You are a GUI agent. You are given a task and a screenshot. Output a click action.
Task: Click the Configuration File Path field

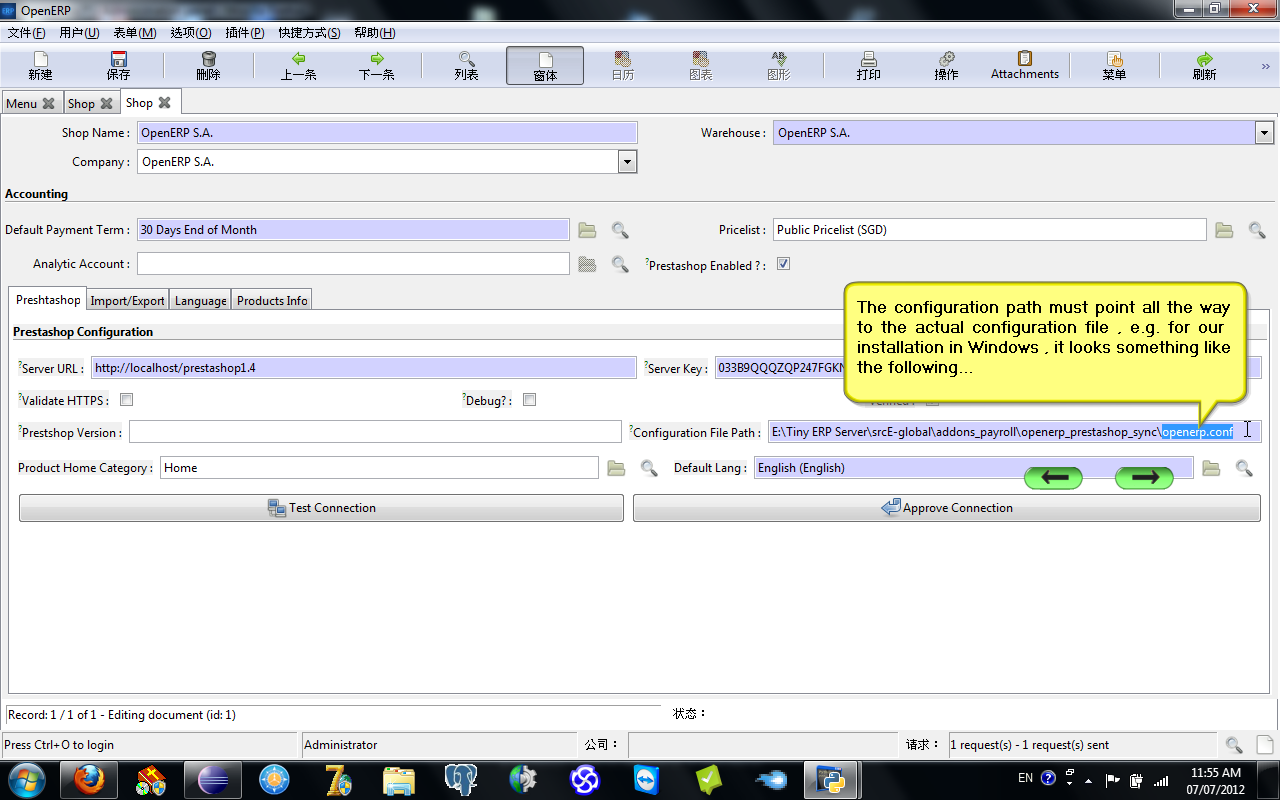1015,432
